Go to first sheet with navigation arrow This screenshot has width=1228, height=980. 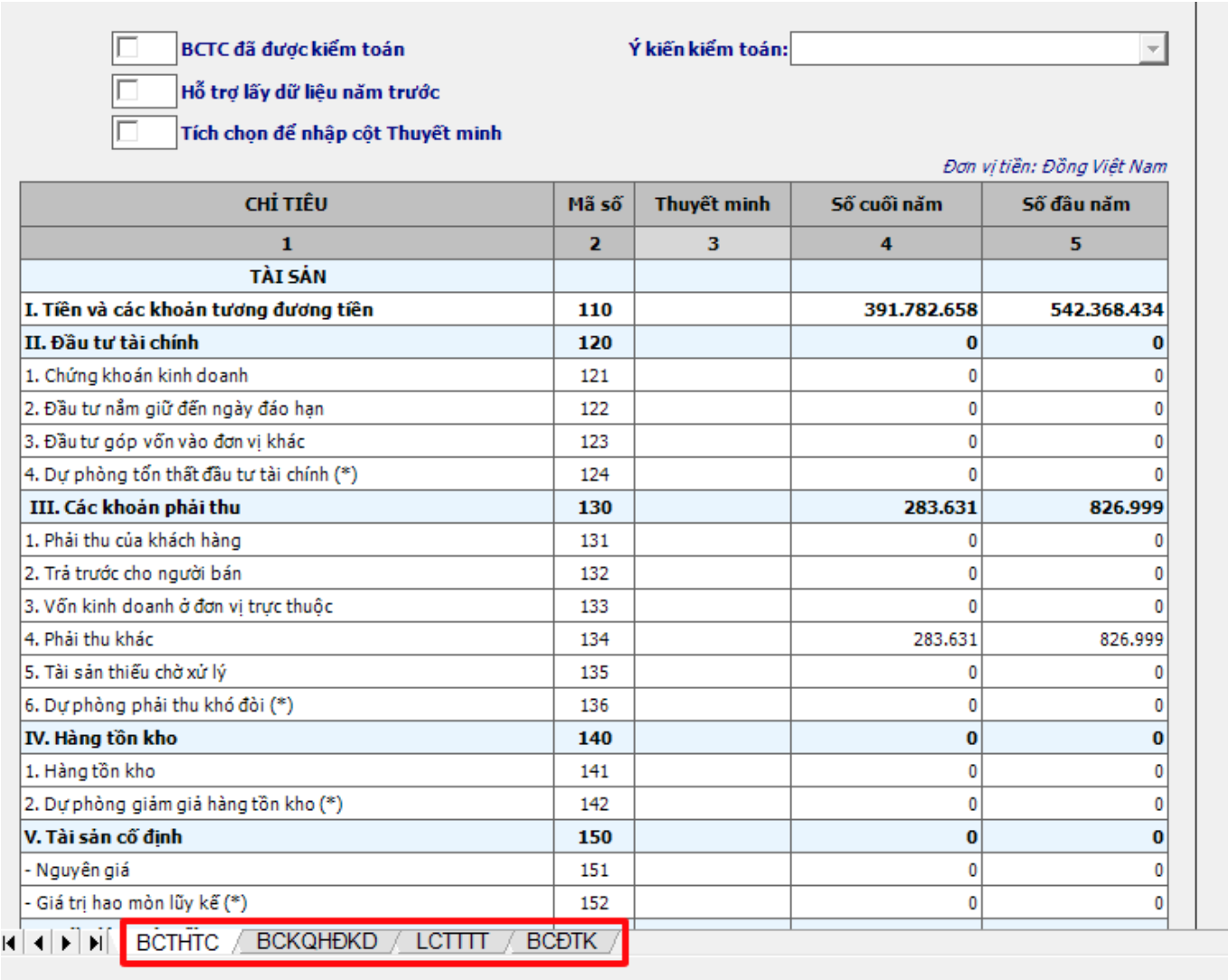[10, 943]
